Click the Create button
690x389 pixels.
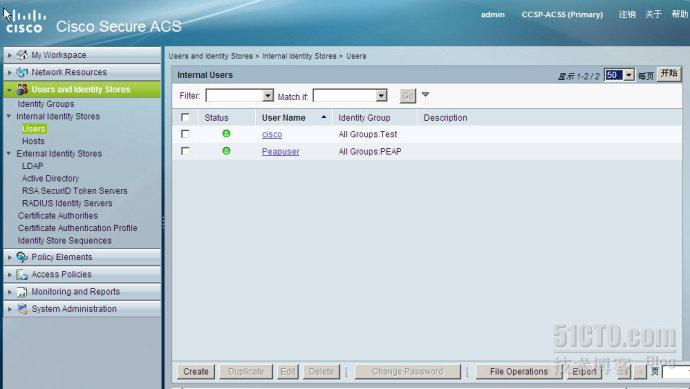(196, 371)
